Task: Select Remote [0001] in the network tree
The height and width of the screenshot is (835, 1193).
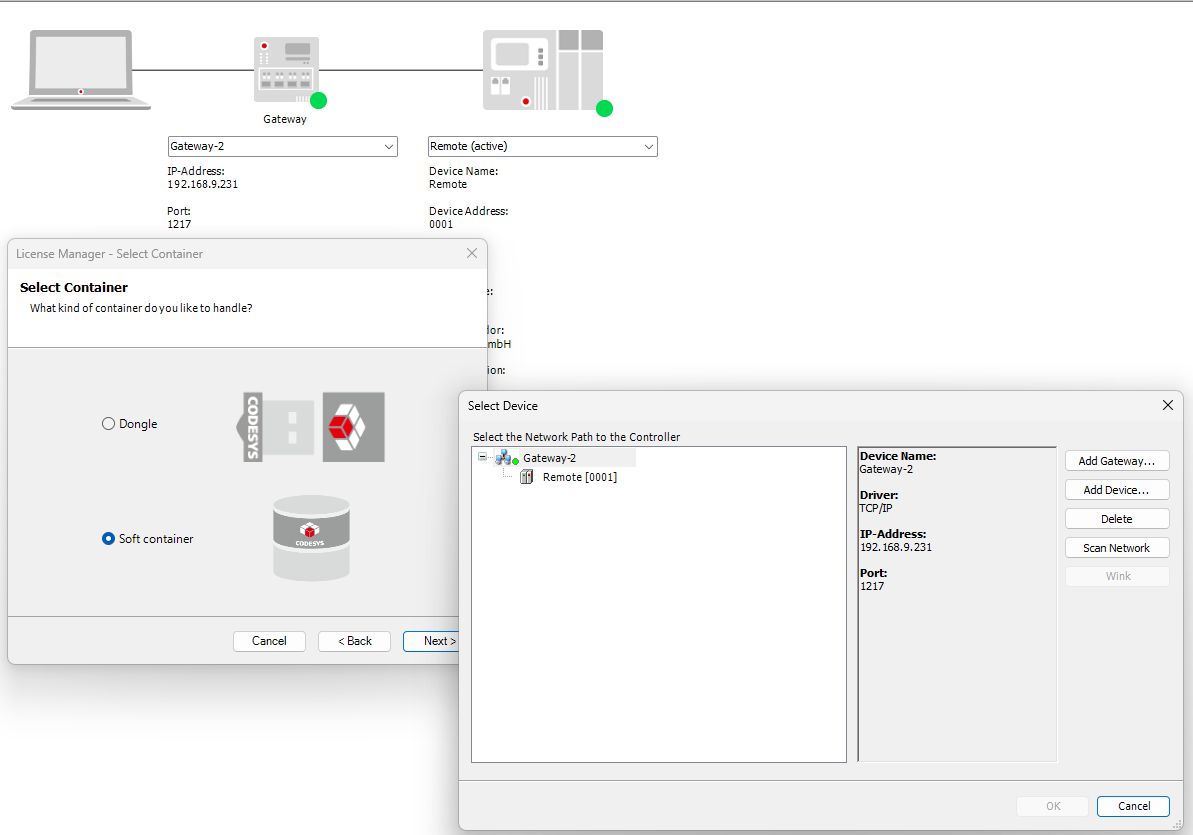Action: click(x=579, y=477)
